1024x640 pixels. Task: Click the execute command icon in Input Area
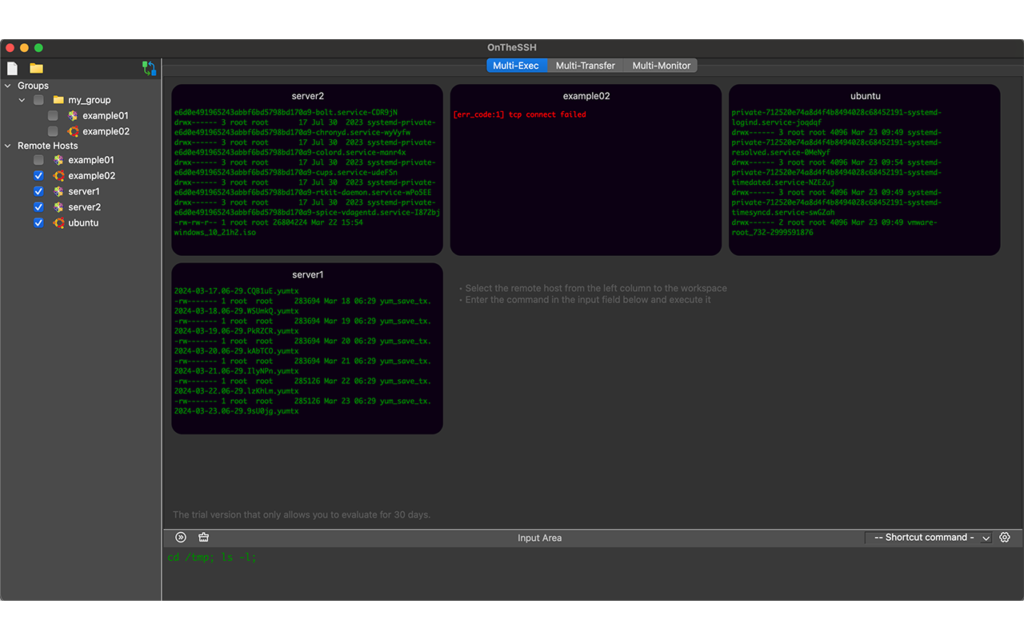click(x=181, y=537)
